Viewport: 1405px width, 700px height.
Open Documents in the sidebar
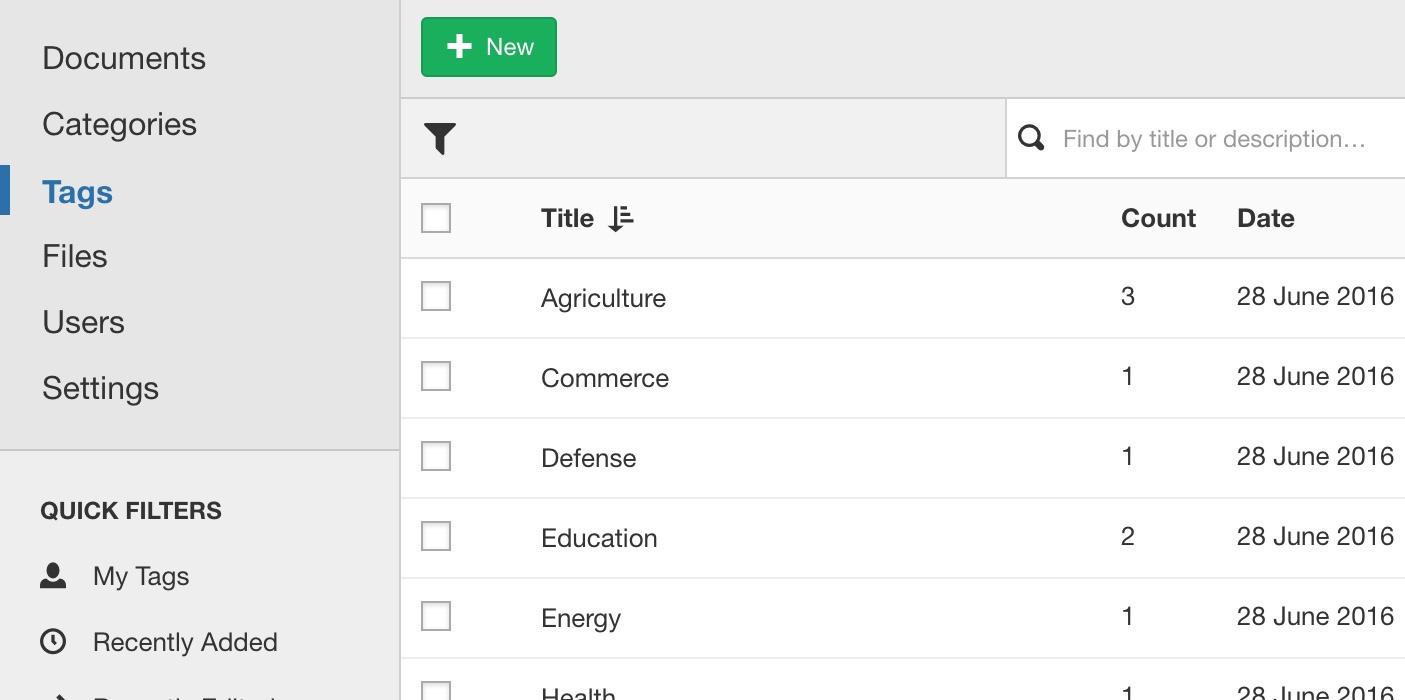[x=124, y=58]
